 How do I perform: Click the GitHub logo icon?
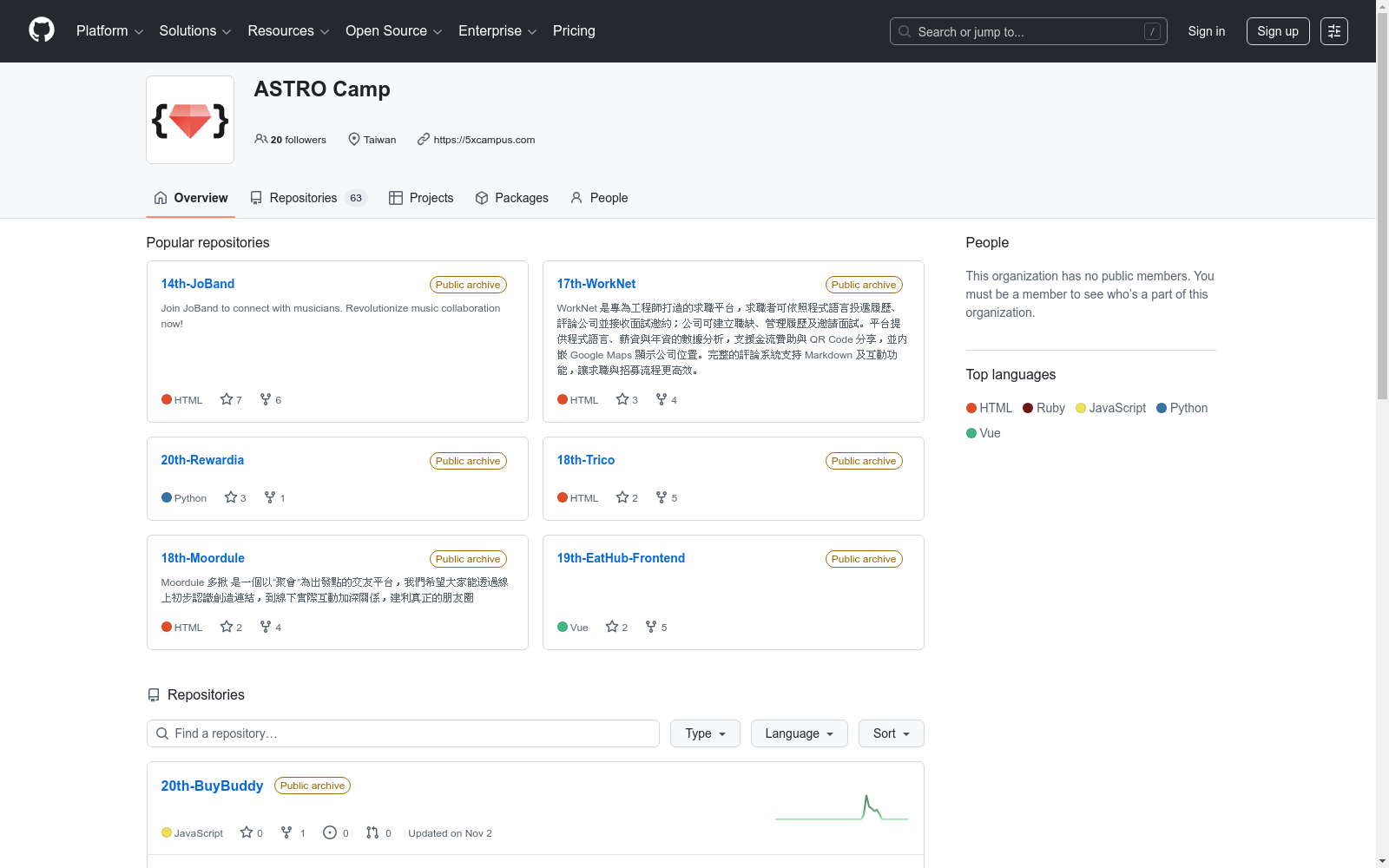click(x=42, y=30)
